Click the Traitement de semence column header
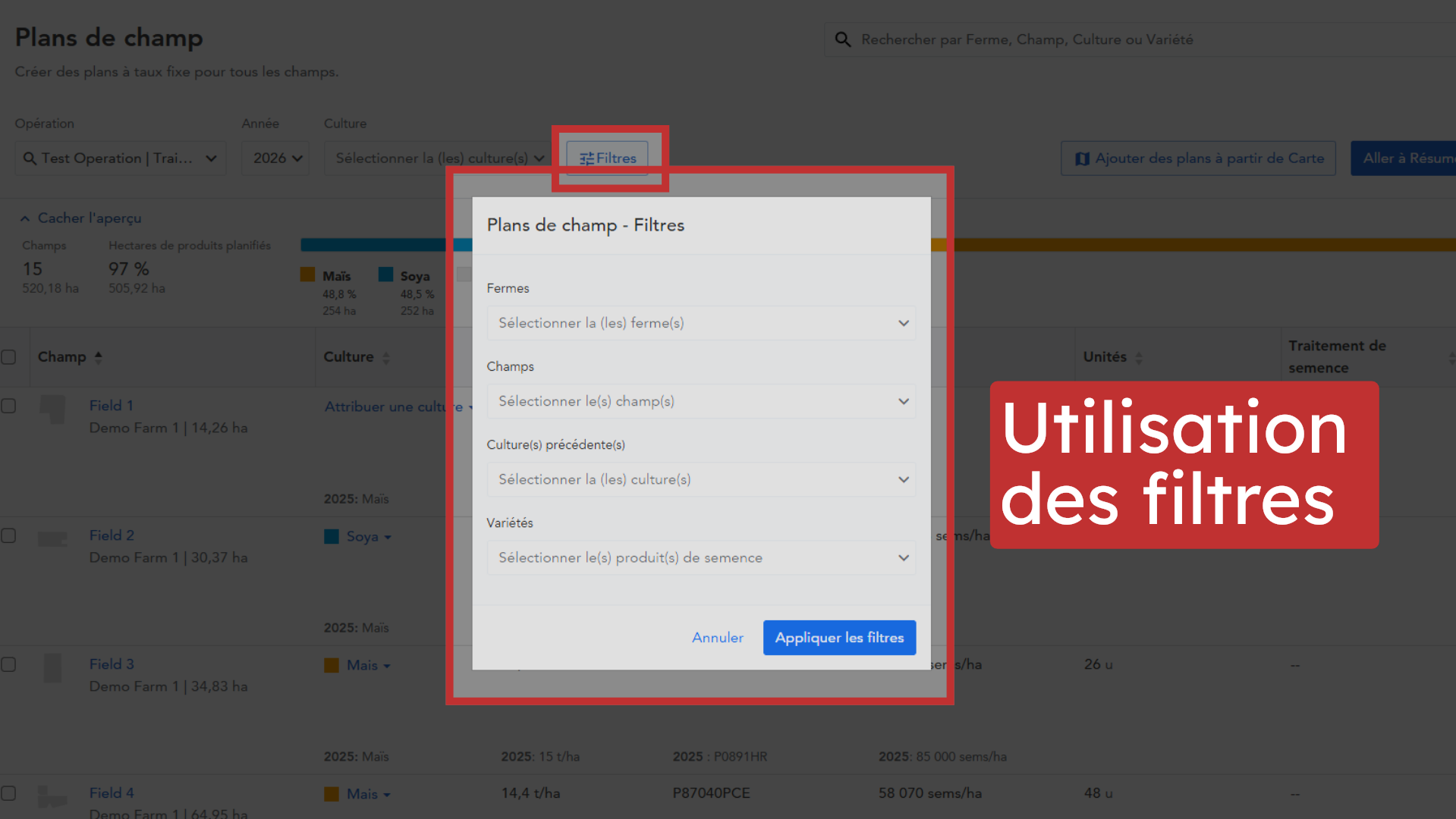Image resolution: width=1456 pixels, height=819 pixels. pyautogui.click(x=1337, y=356)
